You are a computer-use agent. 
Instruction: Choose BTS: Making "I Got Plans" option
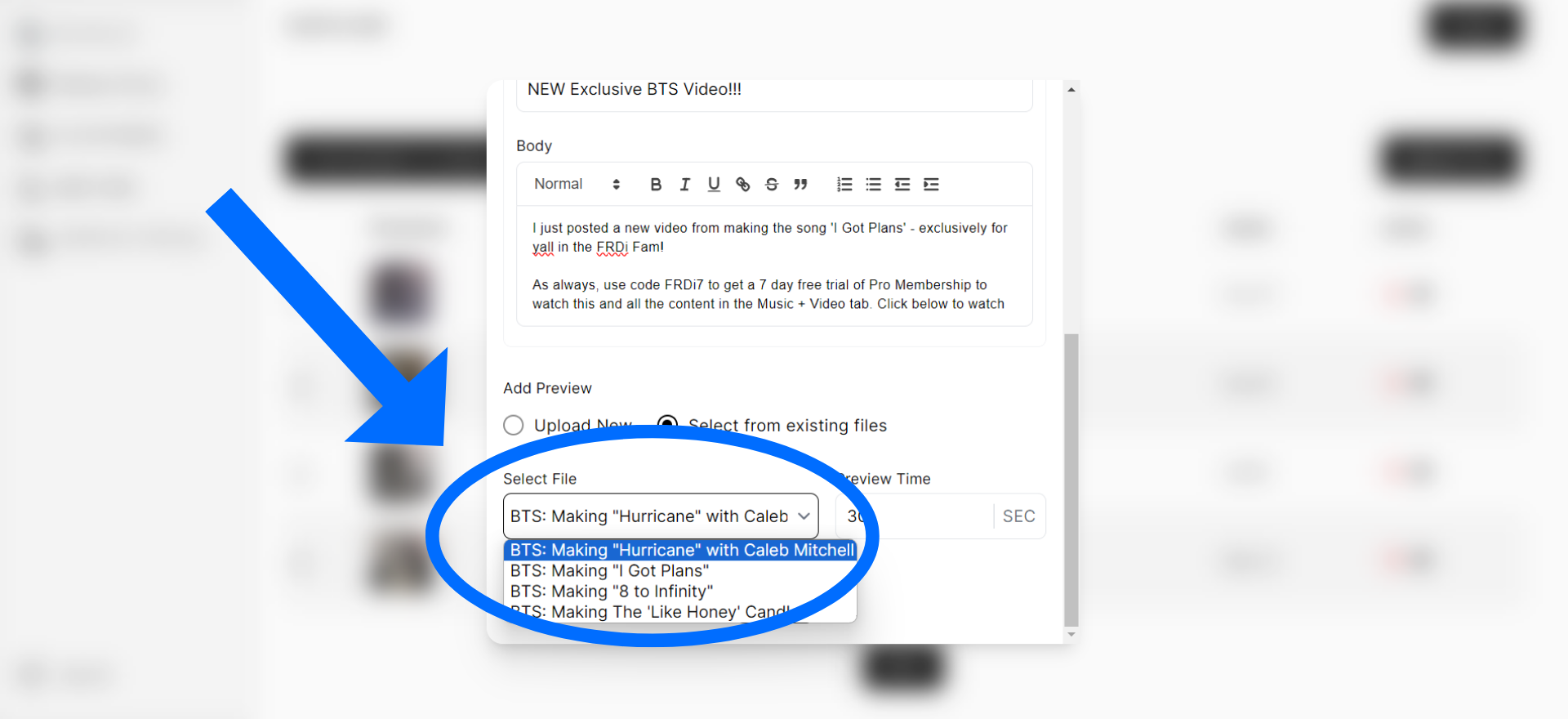[x=609, y=571]
